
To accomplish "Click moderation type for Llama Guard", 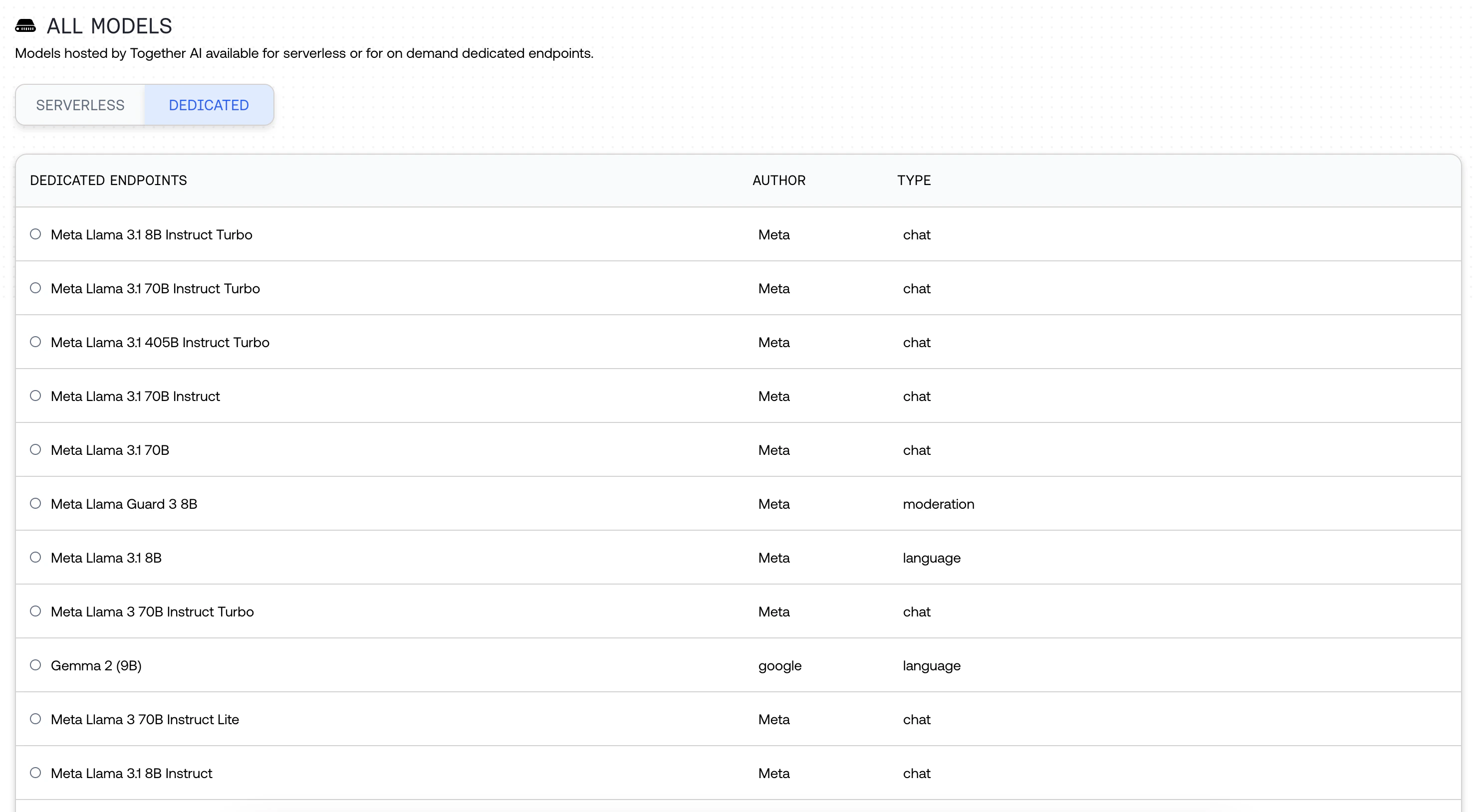I will tap(938, 504).
